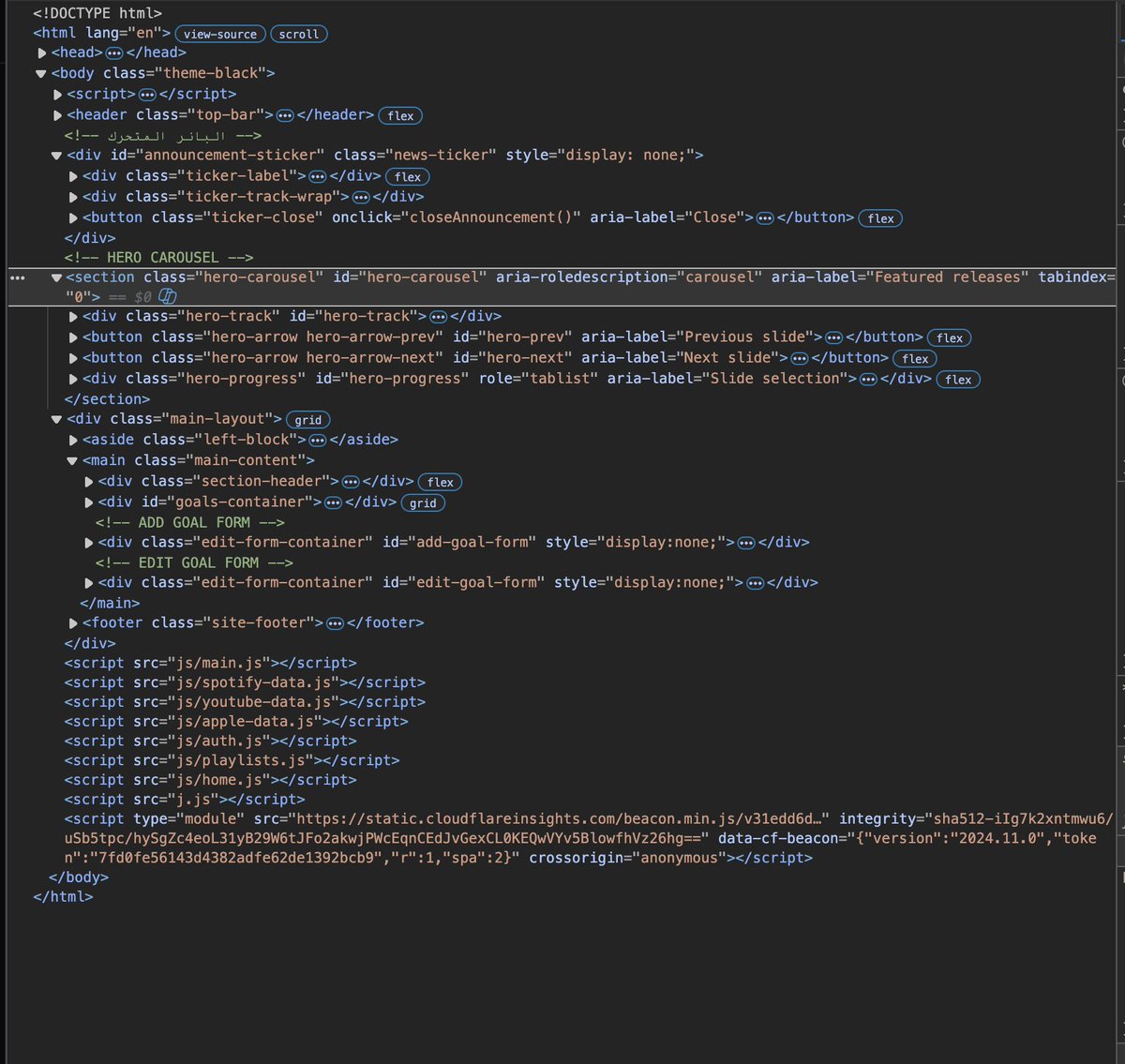
Task: Toggle flex badge on ticker-close button
Action: point(880,218)
